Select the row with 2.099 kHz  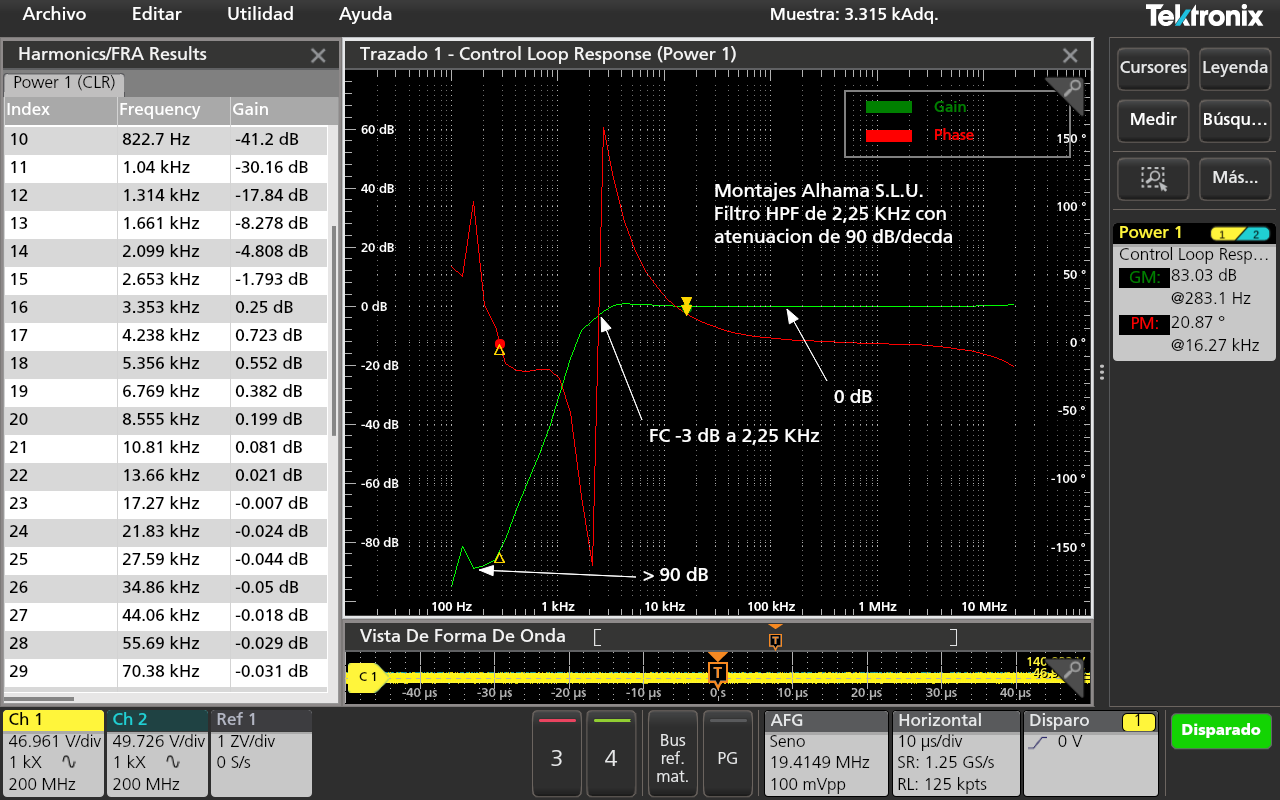pos(165,251)
